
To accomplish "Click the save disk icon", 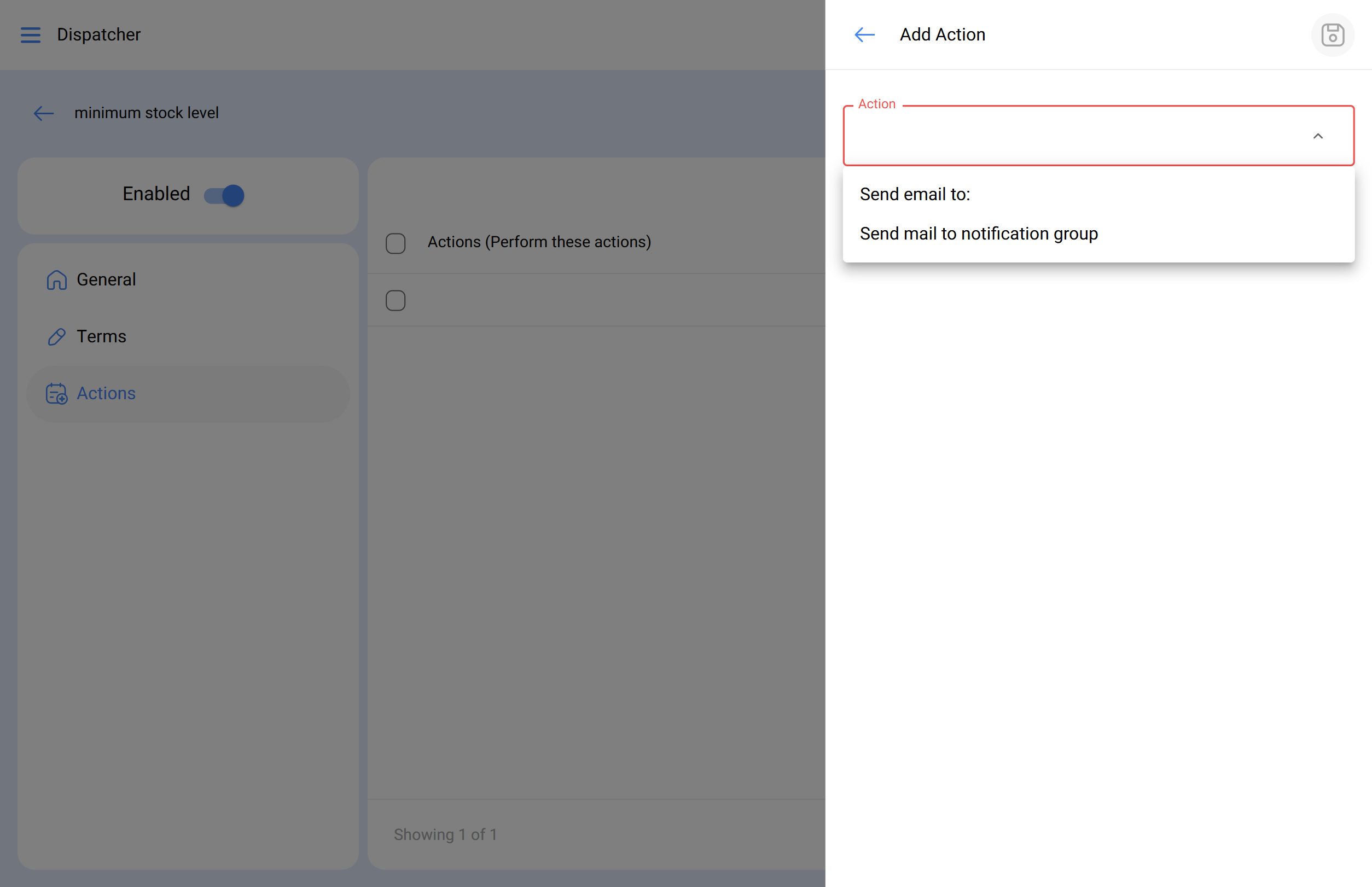I will tap(1332, 35).
